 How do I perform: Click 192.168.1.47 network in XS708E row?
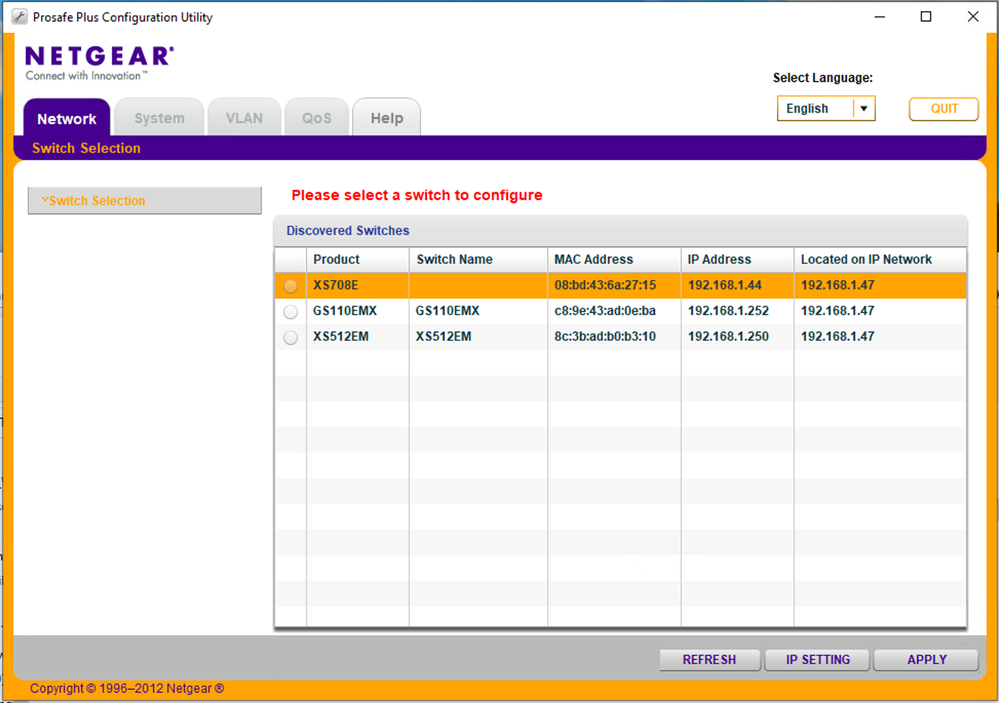click(x=837, y=286)
